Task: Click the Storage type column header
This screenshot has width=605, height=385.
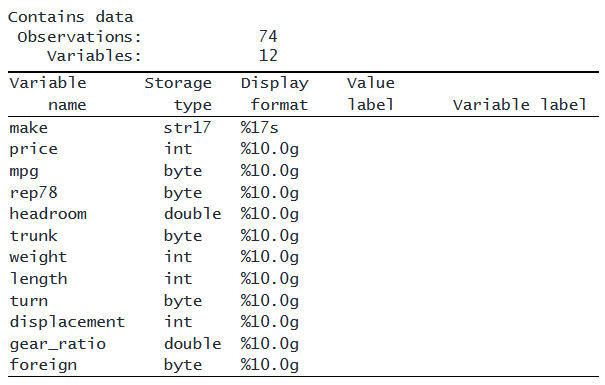Action: click(x=178, y=94)
